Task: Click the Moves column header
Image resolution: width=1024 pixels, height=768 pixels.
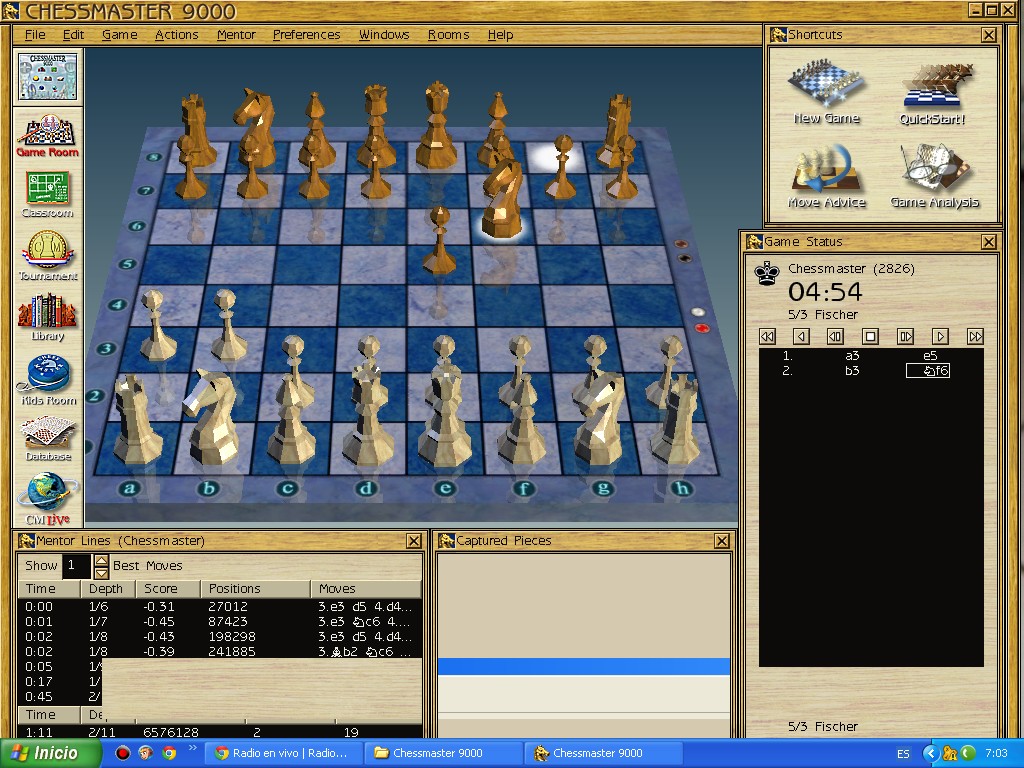Action: pos(366,588)
